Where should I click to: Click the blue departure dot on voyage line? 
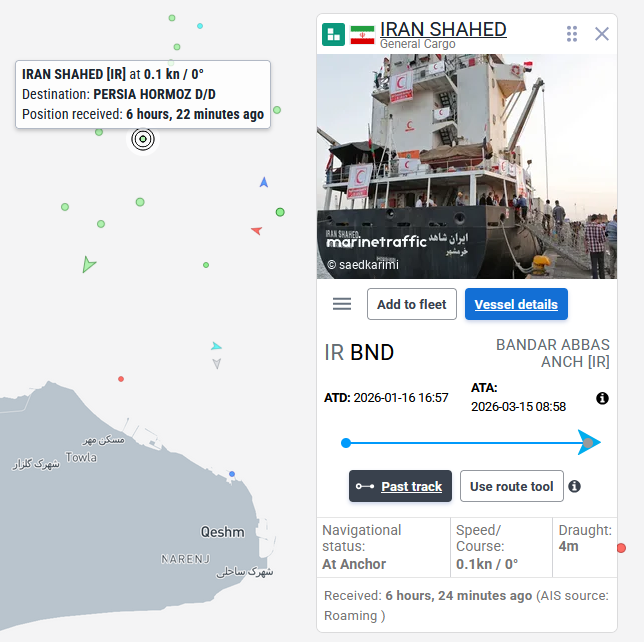point(346,443)
